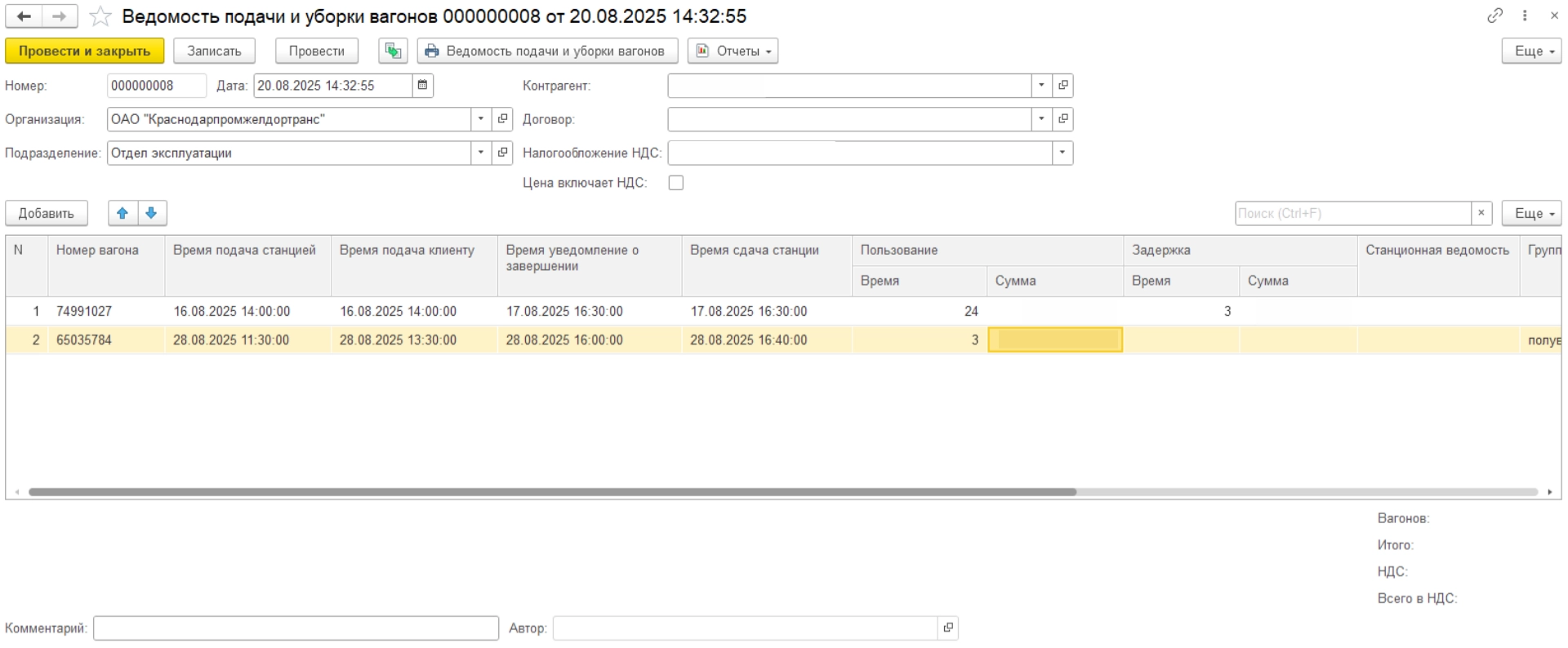Click the Провести button

(x=317, y=51)
